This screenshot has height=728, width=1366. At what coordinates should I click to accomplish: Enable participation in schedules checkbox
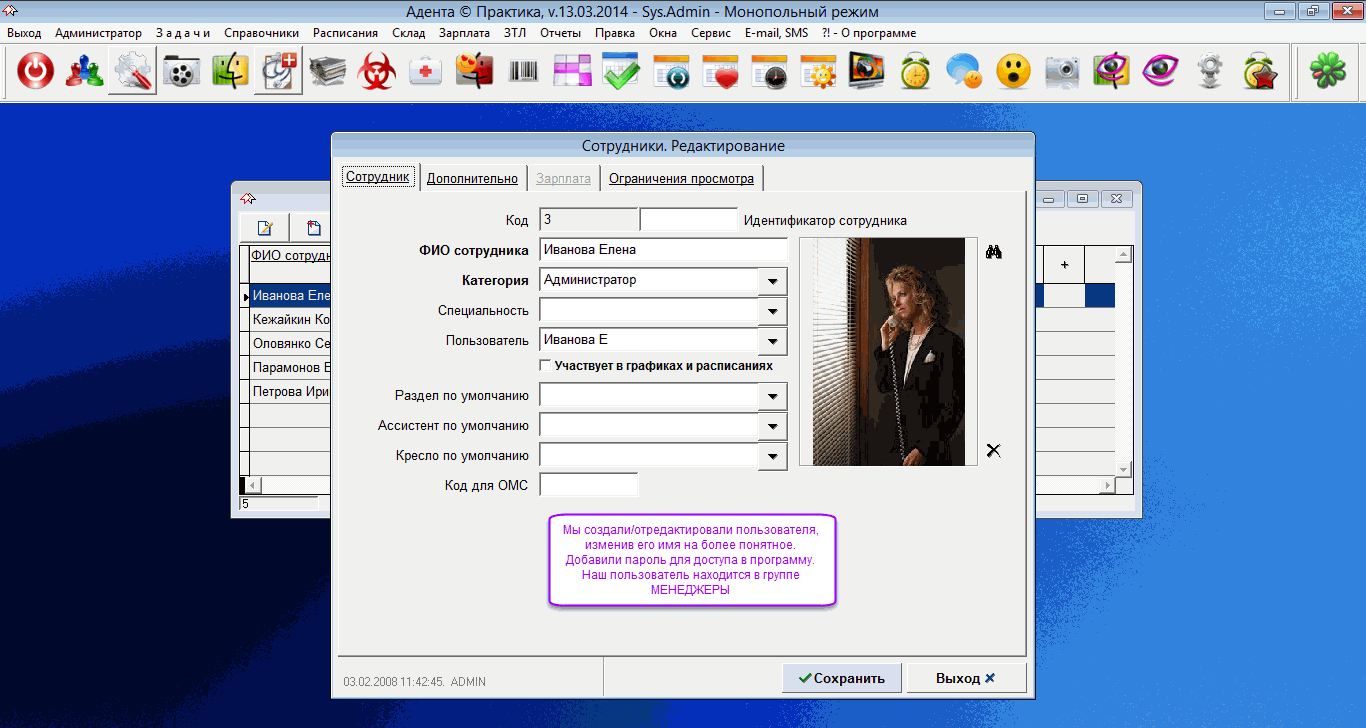(545, 366)
